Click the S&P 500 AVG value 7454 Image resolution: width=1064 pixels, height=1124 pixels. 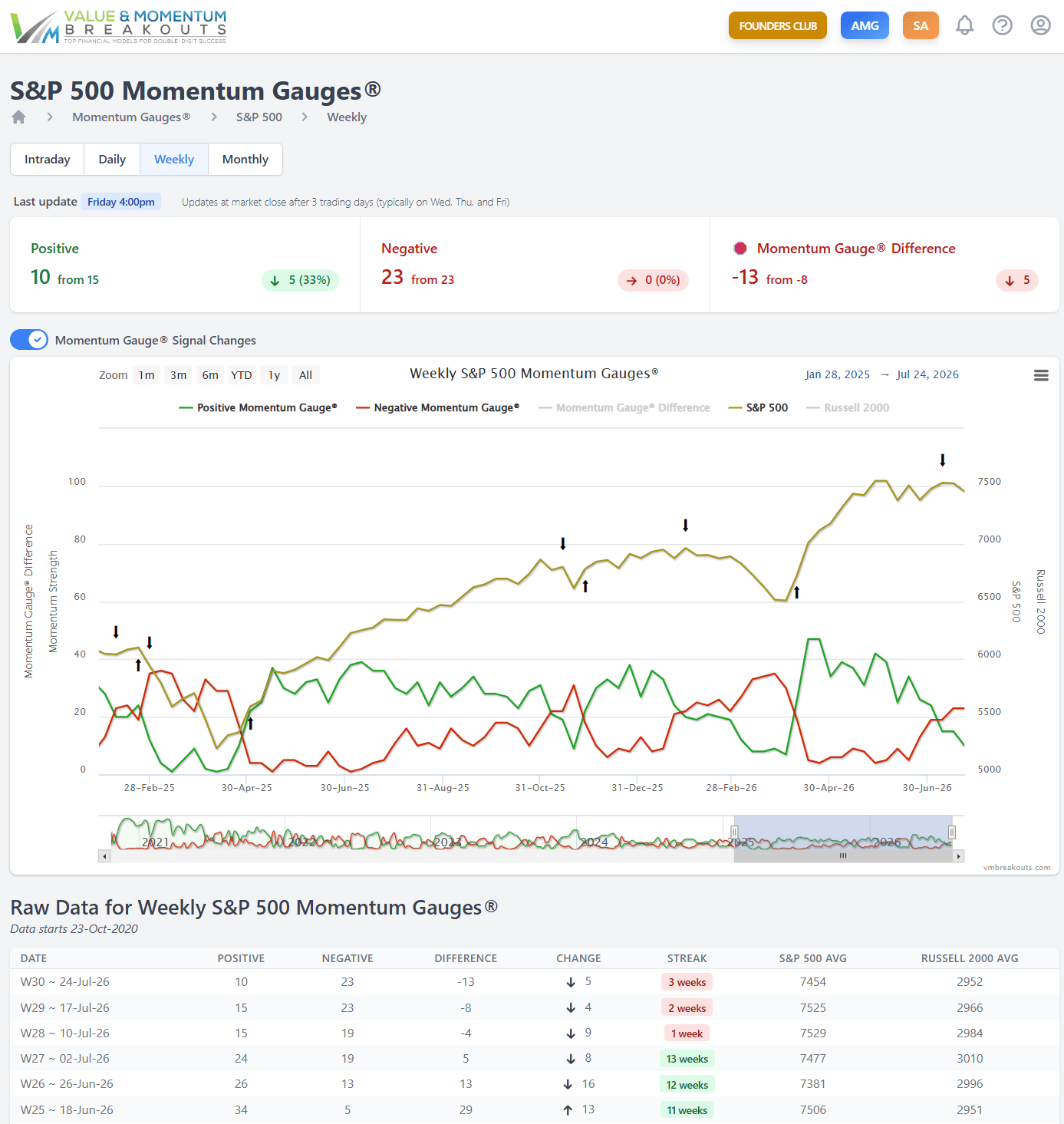(813, 982)
